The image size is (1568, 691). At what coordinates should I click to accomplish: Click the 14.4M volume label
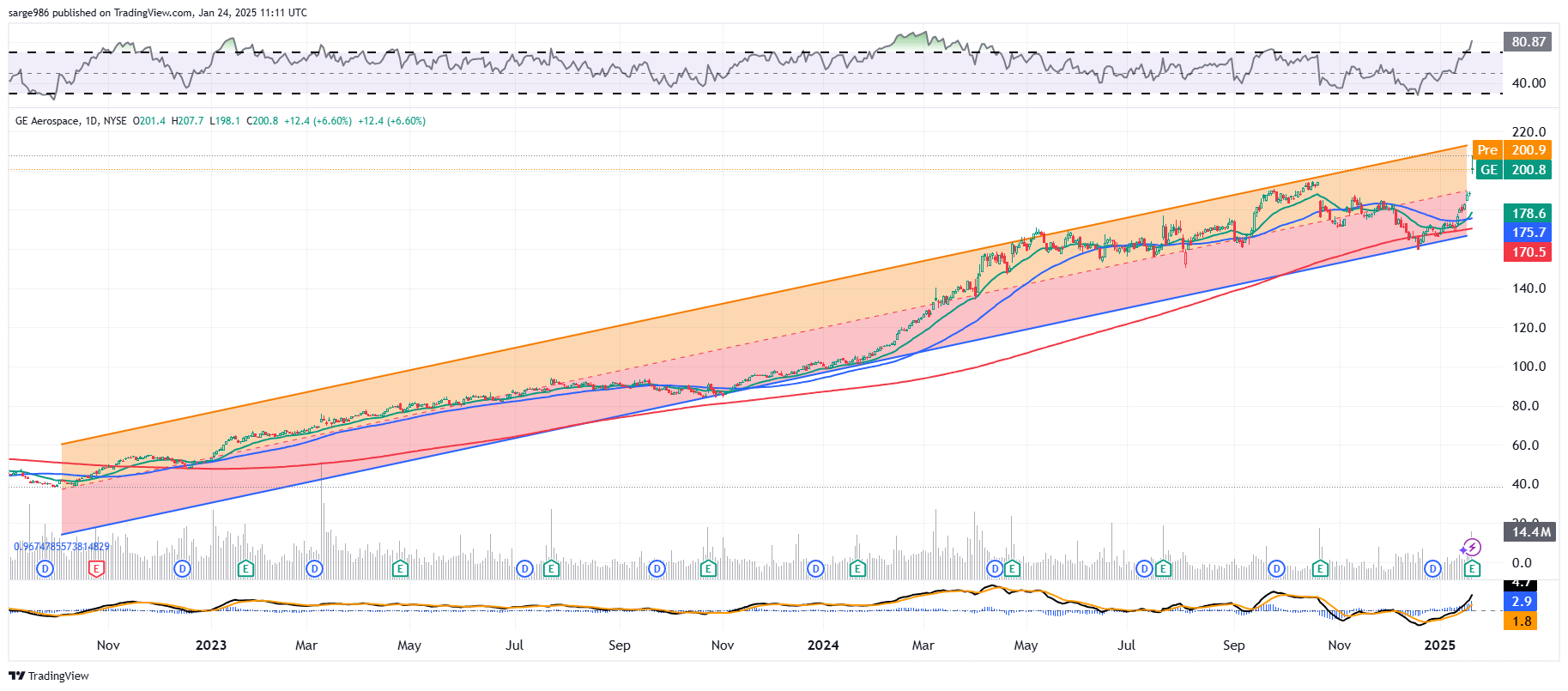1530,532
